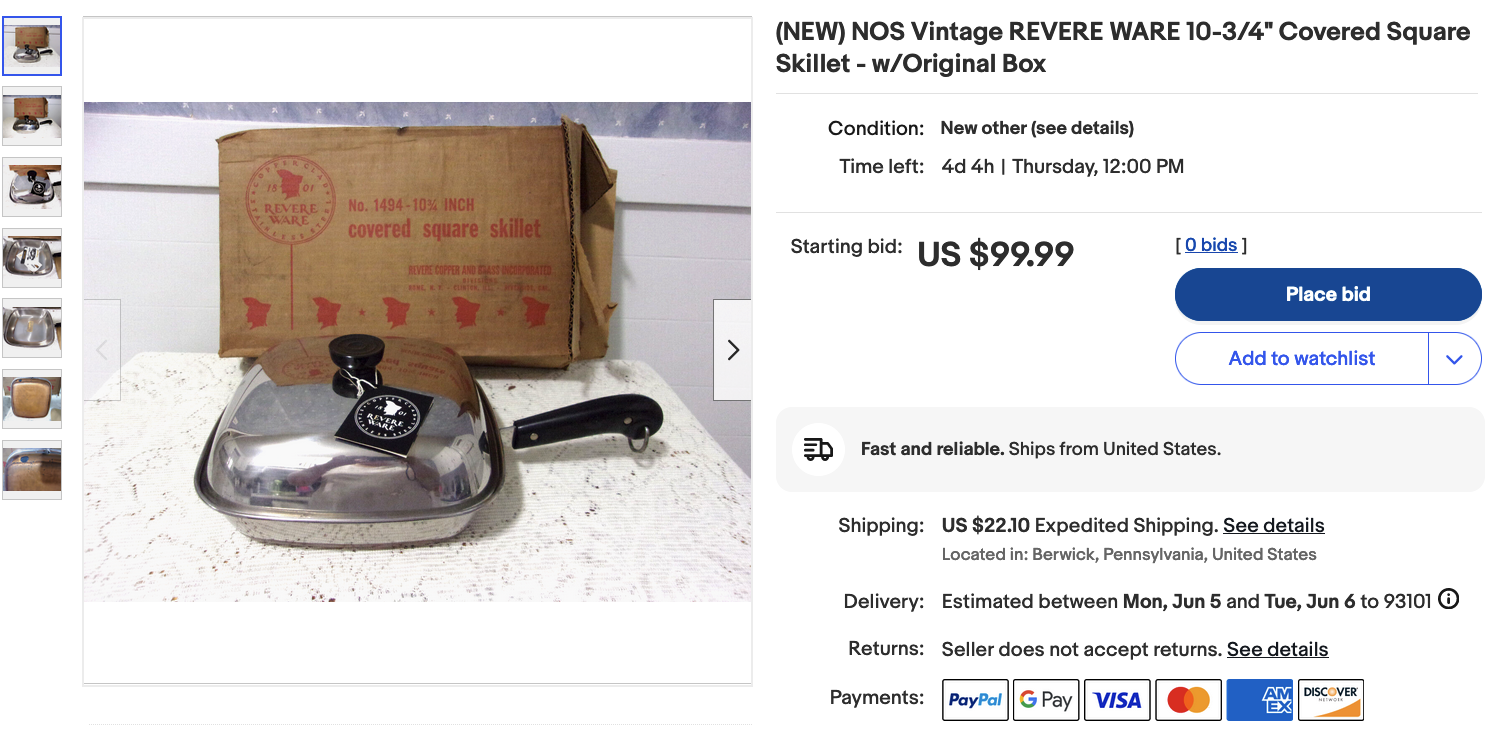Select the first gallery thumbnail
The width and height of the screenshot is (1498, 735).
(x=31, y=45)
